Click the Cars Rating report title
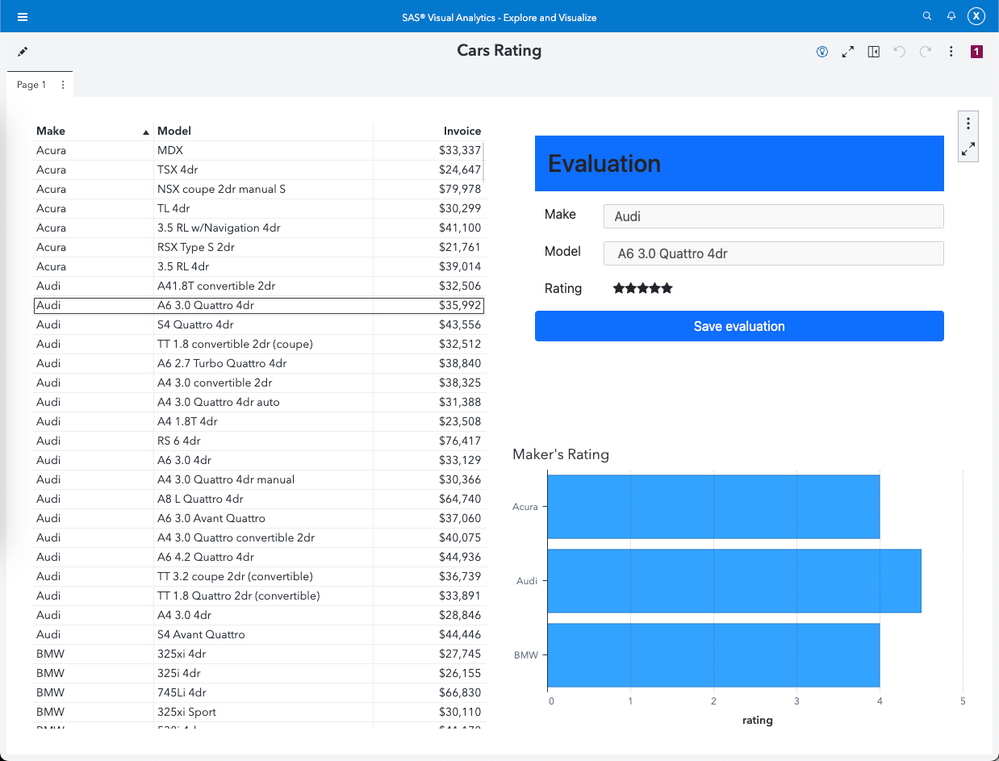The width and height of the screenshot is (999, 761). (499, 50)
